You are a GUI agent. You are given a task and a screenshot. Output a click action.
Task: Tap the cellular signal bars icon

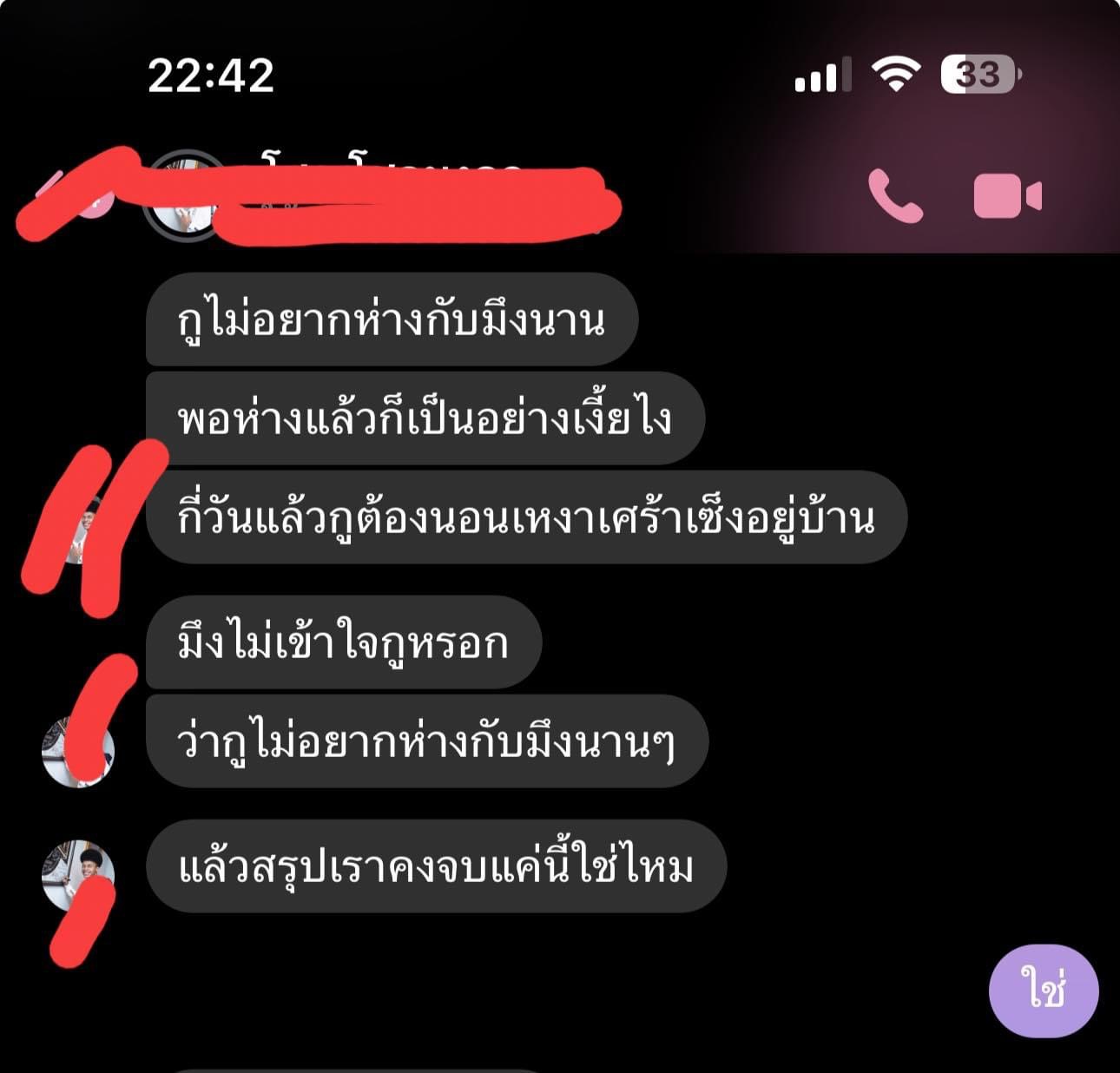click(822, 76)
